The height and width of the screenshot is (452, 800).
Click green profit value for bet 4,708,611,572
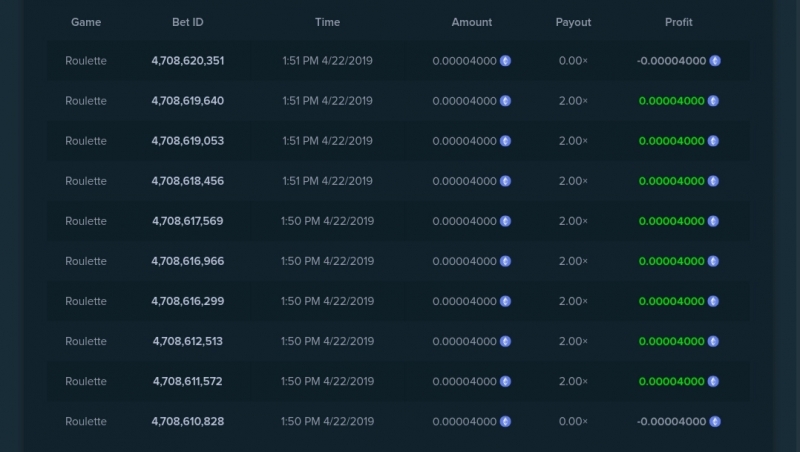[671, 381]
